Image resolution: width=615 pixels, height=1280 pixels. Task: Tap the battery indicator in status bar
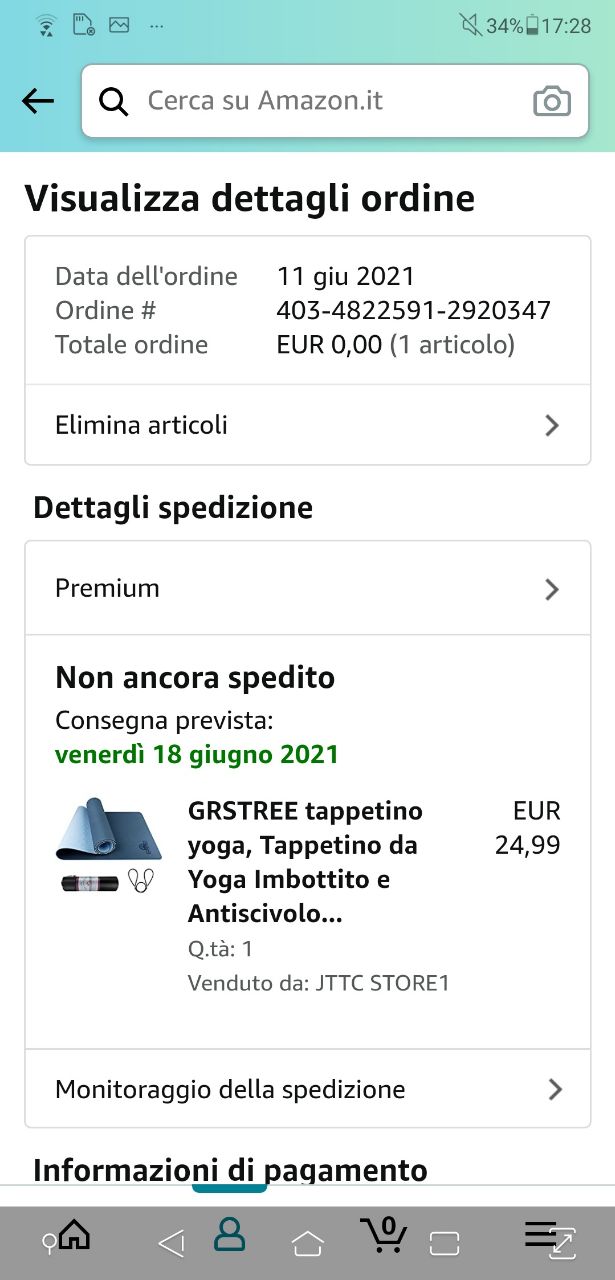pyautogui.click(x=532, y=26)
